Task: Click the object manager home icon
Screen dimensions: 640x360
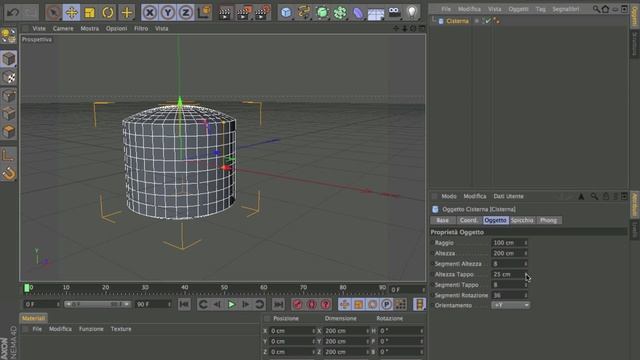Action: point(606,9)
